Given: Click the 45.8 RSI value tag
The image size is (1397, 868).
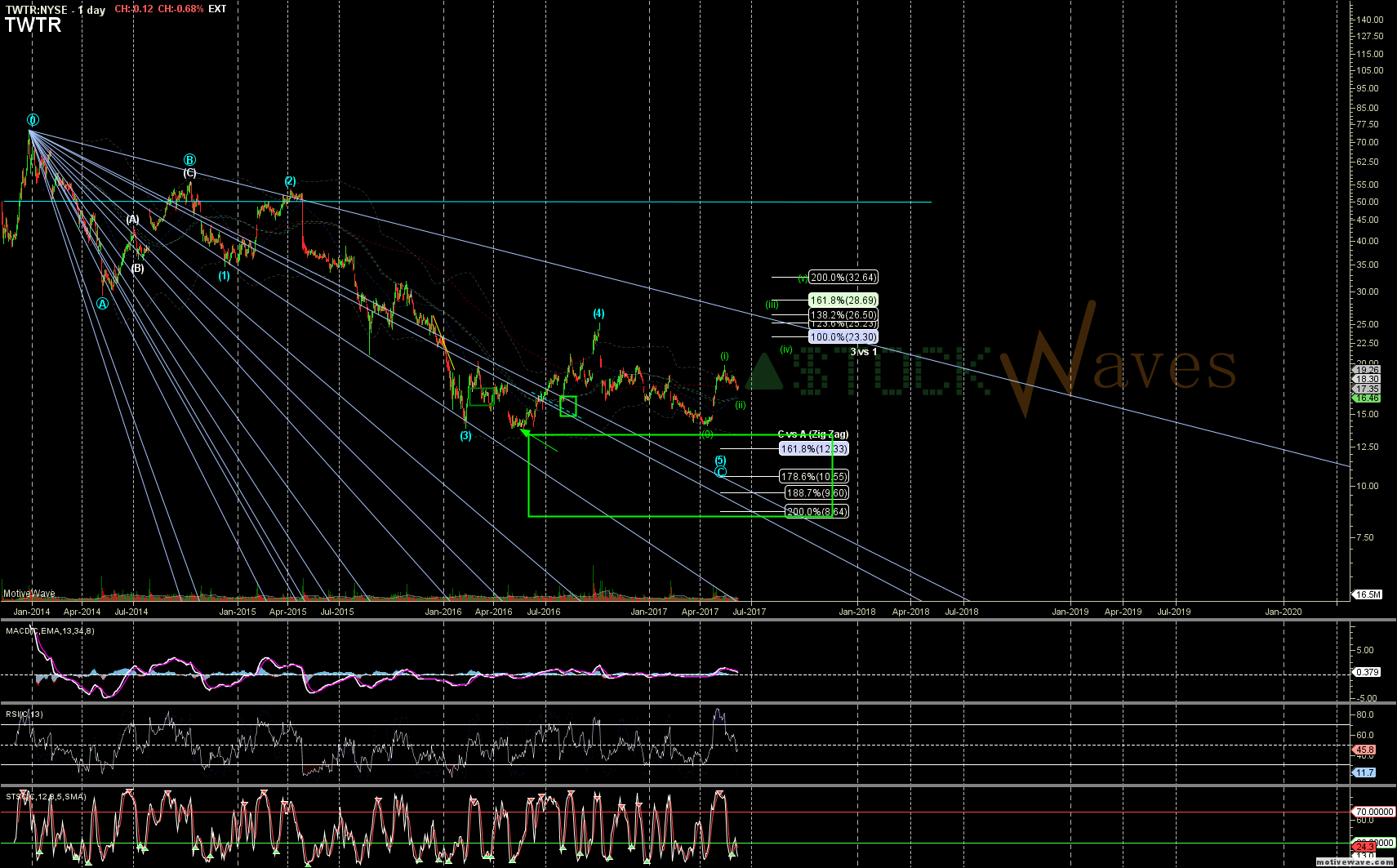Looking at the screenshot, I should pos(1364,750).
